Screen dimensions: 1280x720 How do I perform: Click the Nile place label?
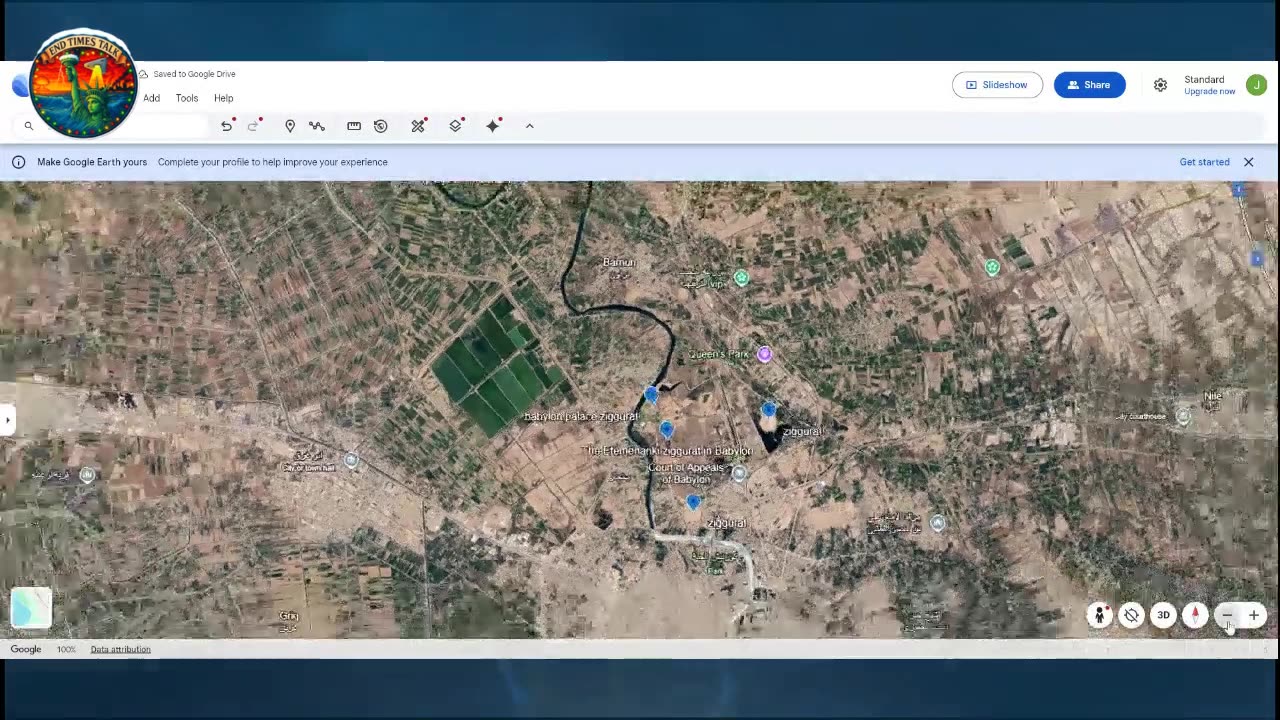click(x=1213, y=396)
